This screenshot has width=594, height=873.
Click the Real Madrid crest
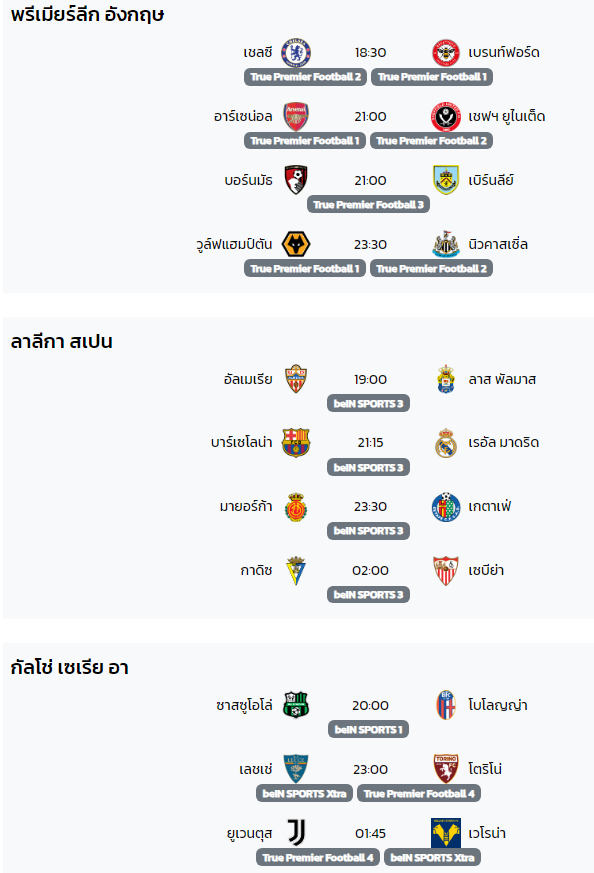pyautogui.click(x=446, y=443)
